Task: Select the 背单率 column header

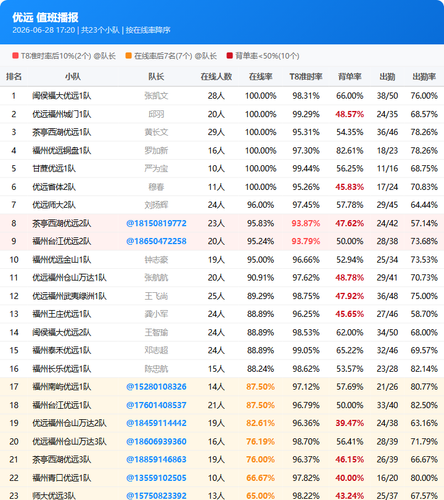Action: tap(350, 77)
